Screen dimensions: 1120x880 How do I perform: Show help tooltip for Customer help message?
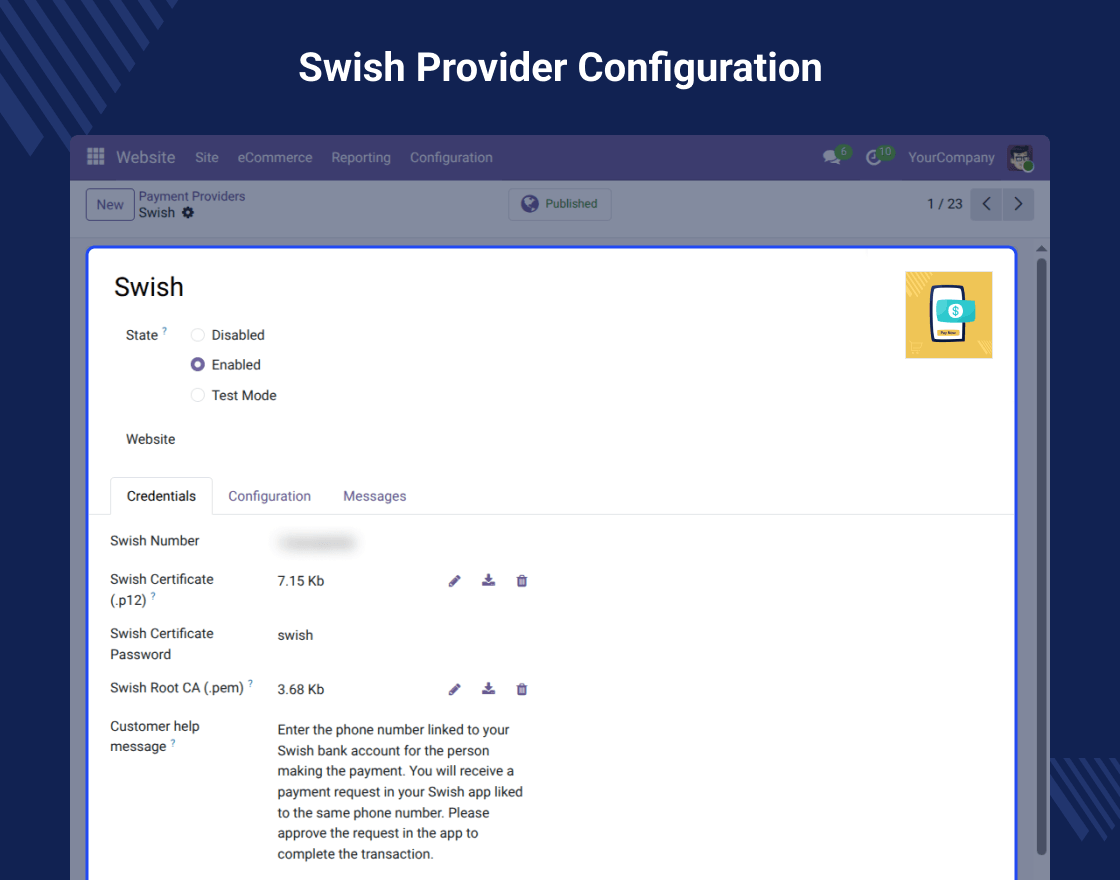(173, 743)
